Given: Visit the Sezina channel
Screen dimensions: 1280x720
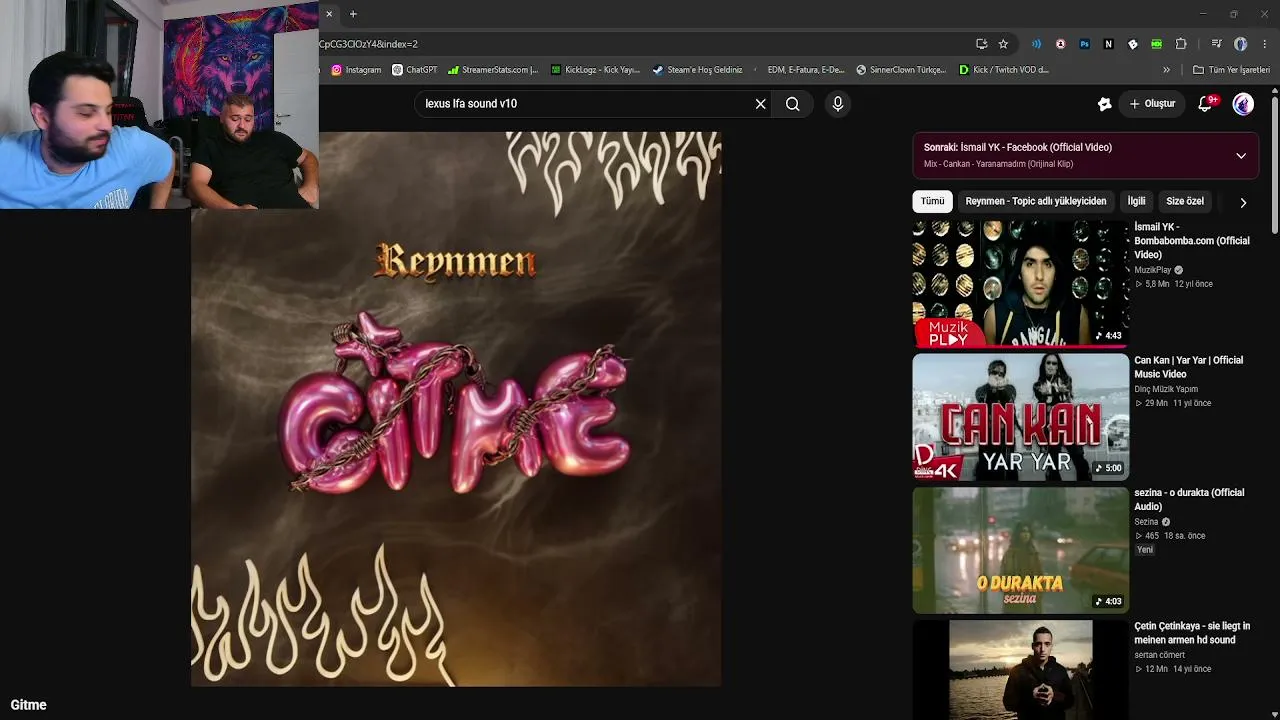Looking at the screenshot, I should [1146, 522].
